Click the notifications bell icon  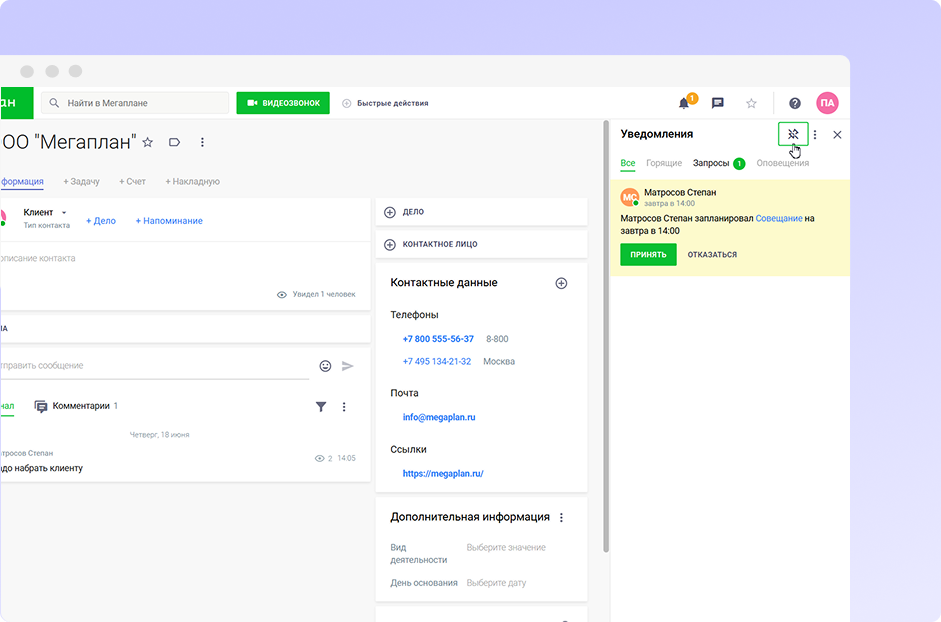pos(684,103)
